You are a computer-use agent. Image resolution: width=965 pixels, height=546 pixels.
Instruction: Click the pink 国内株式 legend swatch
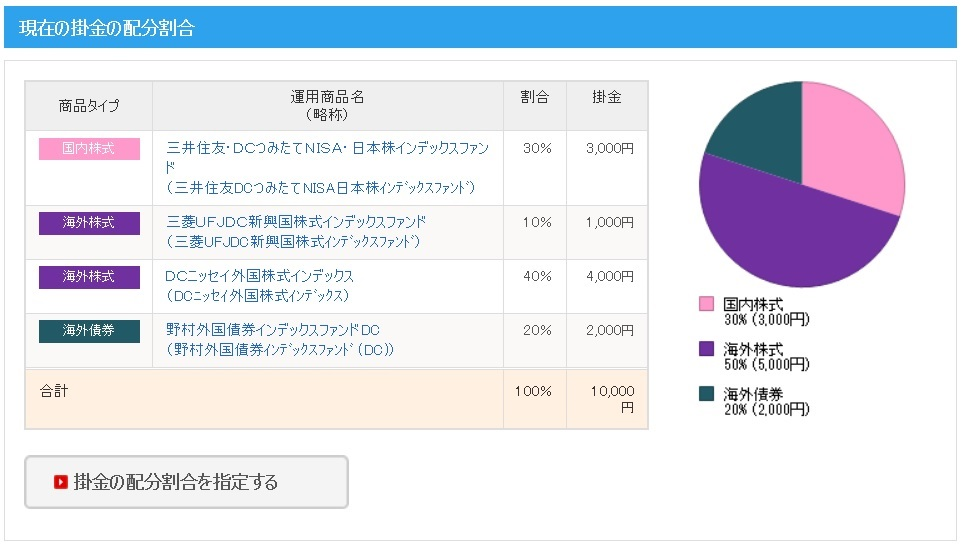coord(706,304)
